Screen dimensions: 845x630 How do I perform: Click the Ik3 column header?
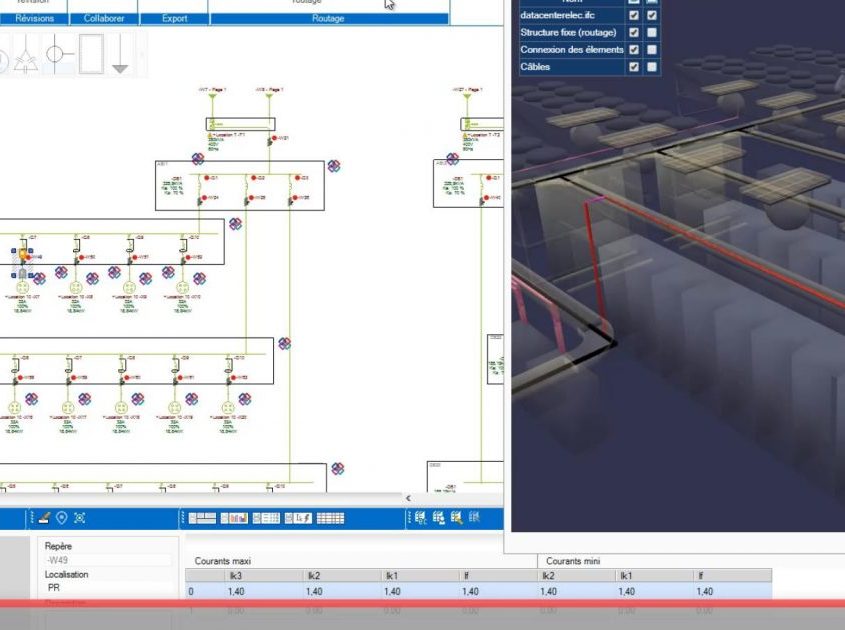coord(264,576)
